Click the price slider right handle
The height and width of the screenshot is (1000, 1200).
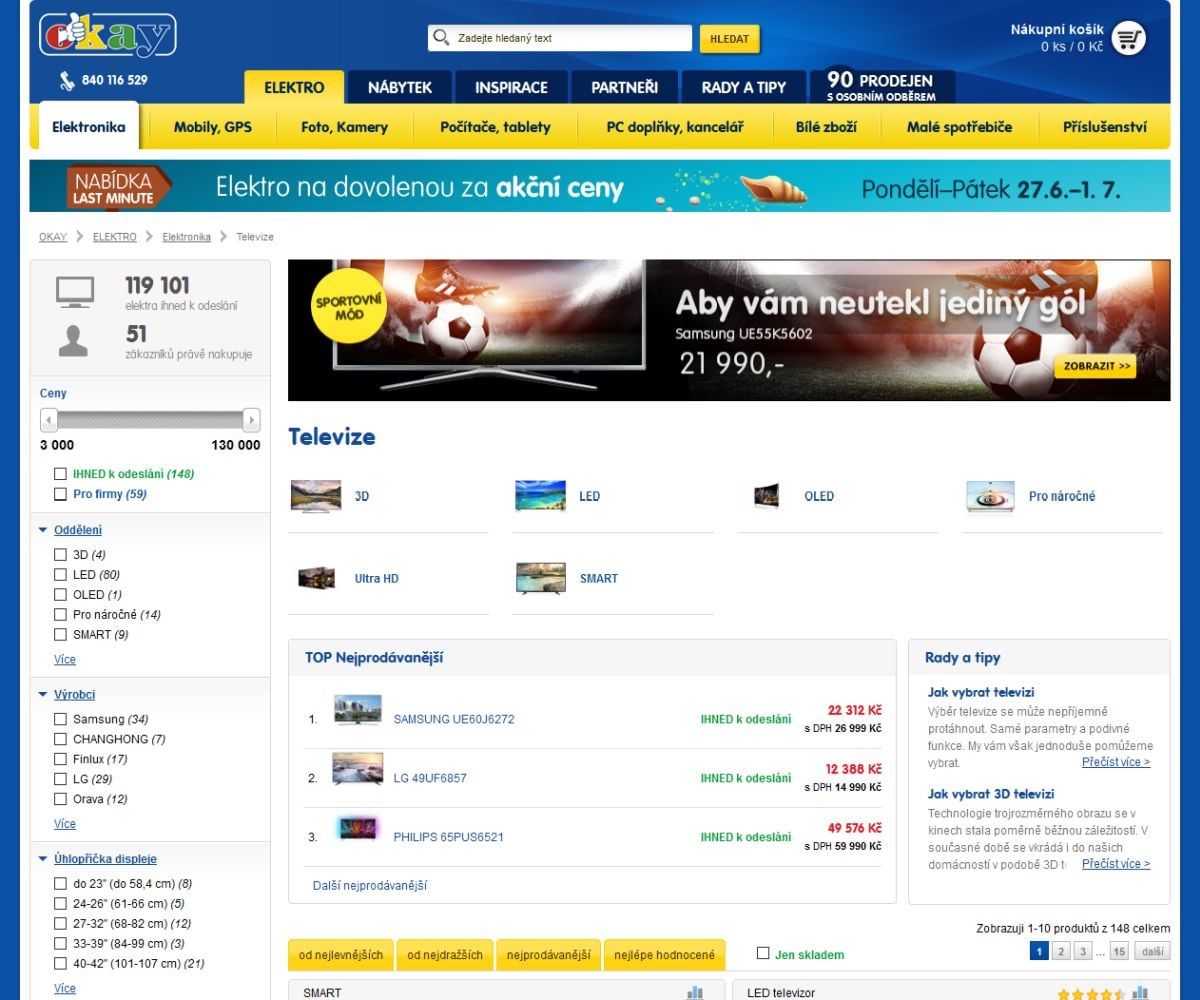click(x=251, y=420)
